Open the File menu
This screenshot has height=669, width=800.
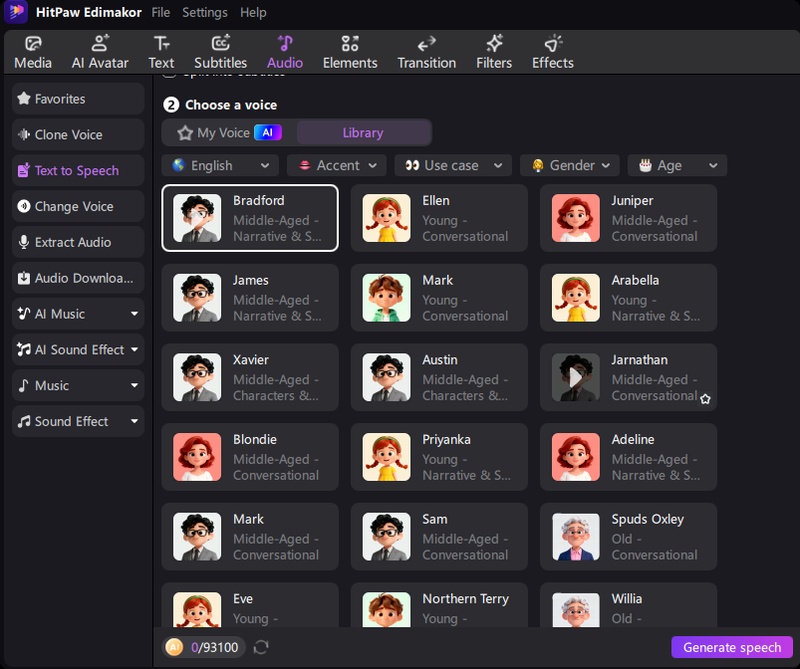pyautogui.click(x=161, y=12)
